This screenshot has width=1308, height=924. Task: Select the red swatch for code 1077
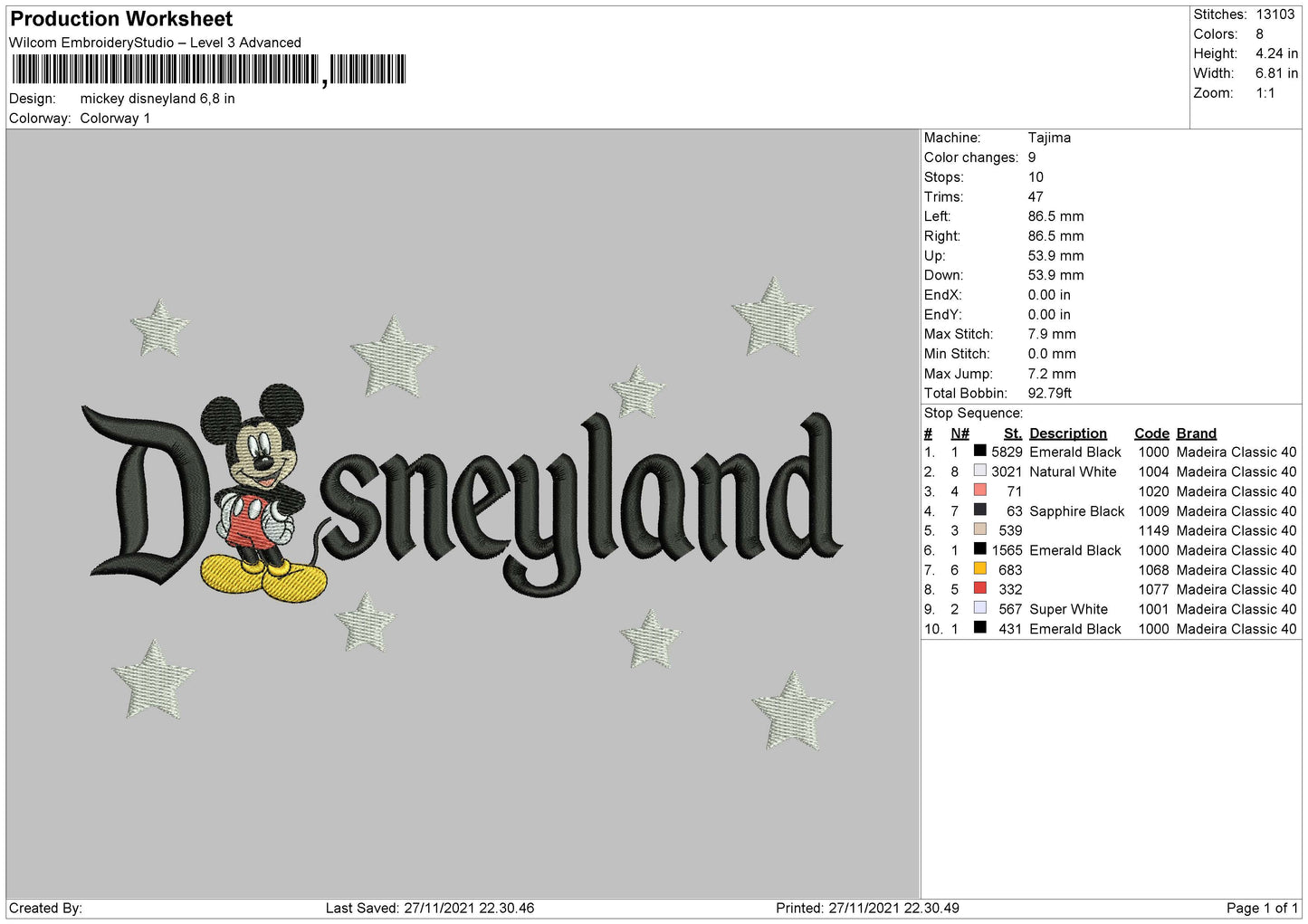pos(979,588)
